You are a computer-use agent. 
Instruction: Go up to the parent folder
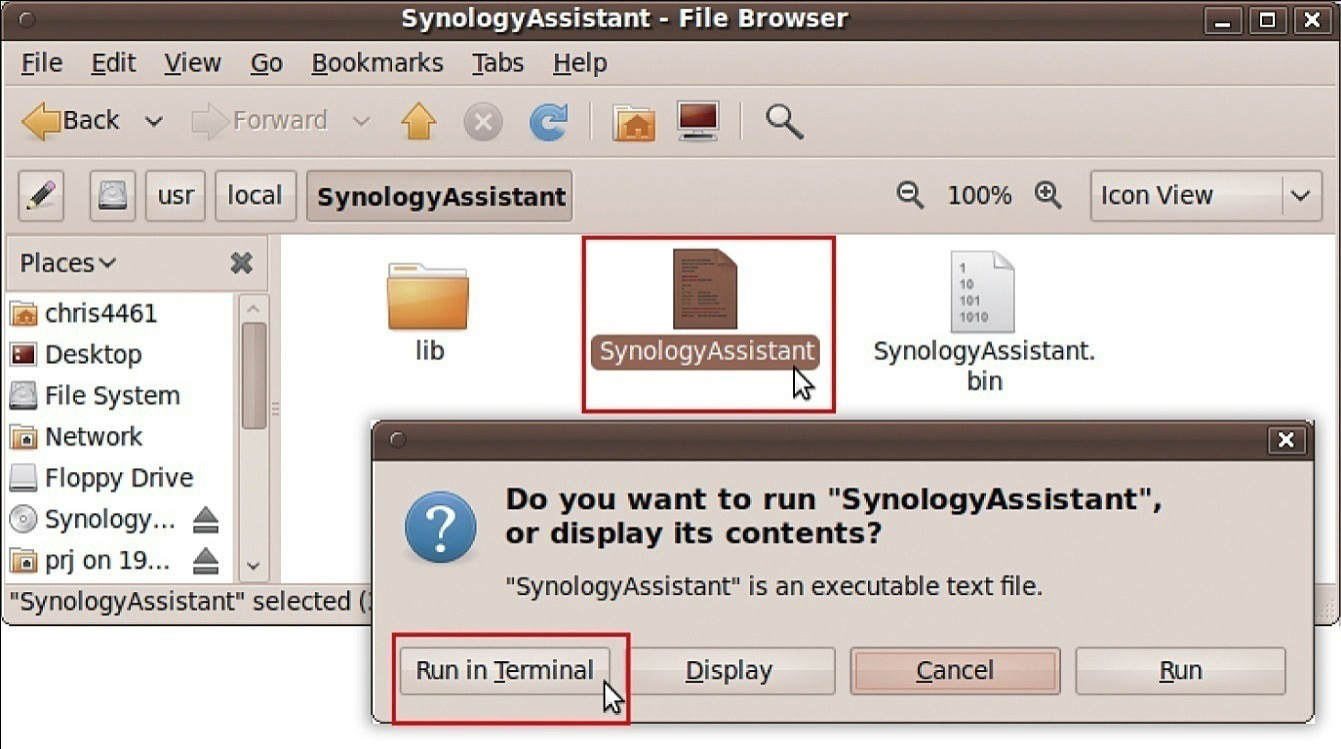[x=419, y=122]
